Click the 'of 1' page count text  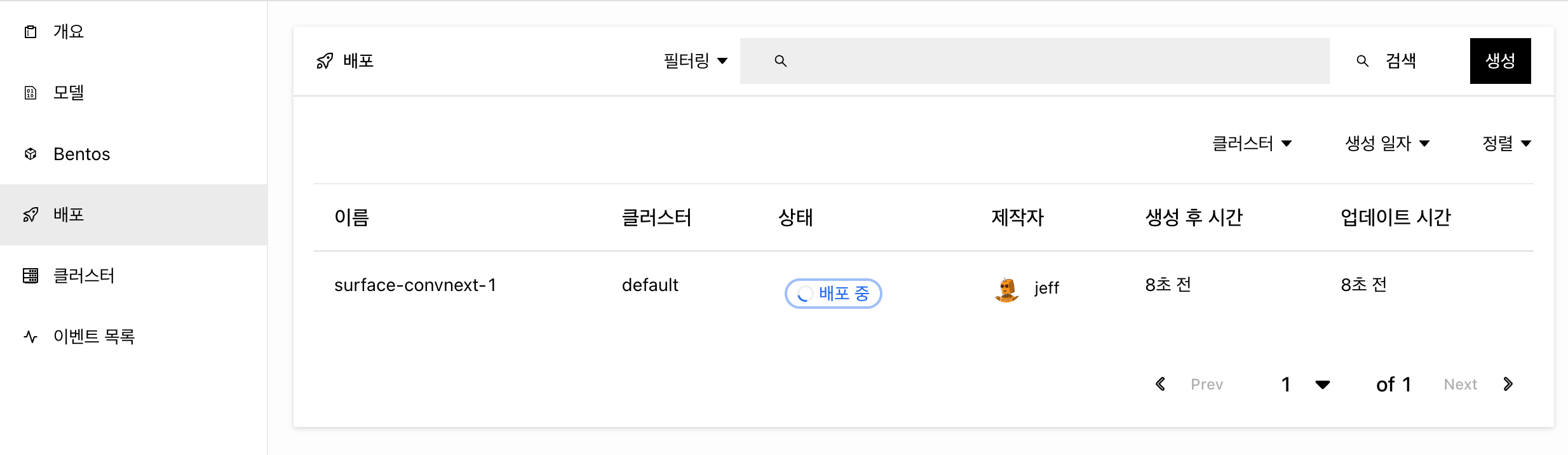(x=1394, y=384)
